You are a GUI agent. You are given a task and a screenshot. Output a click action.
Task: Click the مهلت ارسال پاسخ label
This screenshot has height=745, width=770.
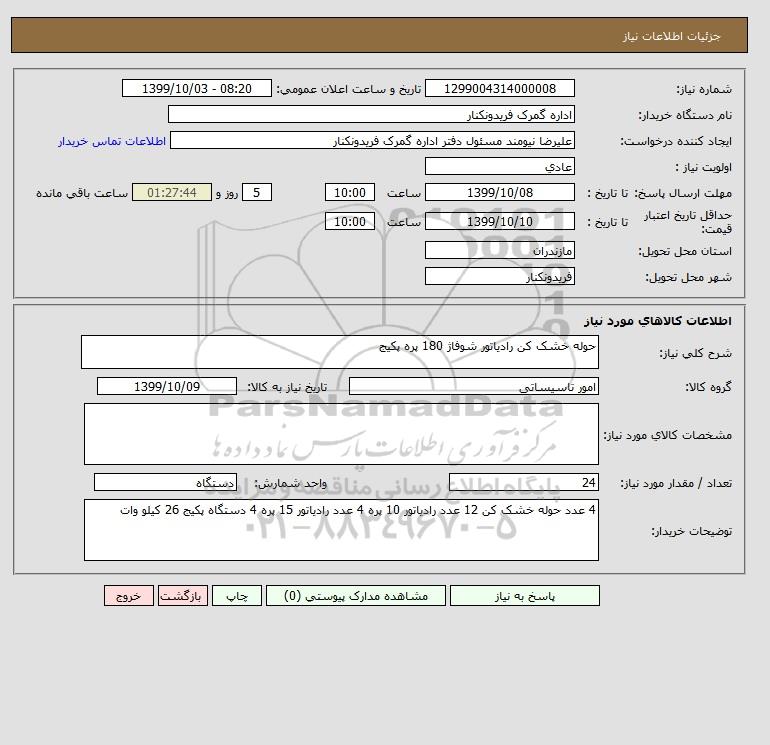pyautogui.click(x=683, y=193)
